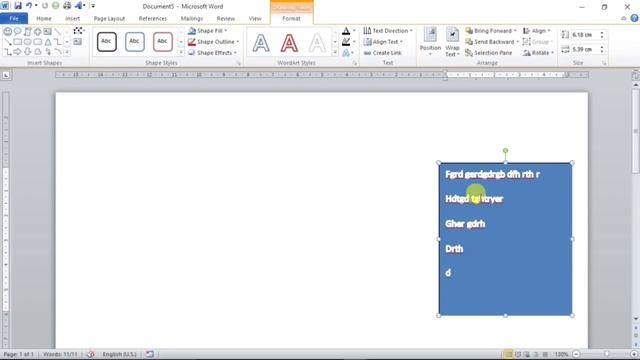Open the Wrap Text menu
The image size is (640, 360).
452,42
